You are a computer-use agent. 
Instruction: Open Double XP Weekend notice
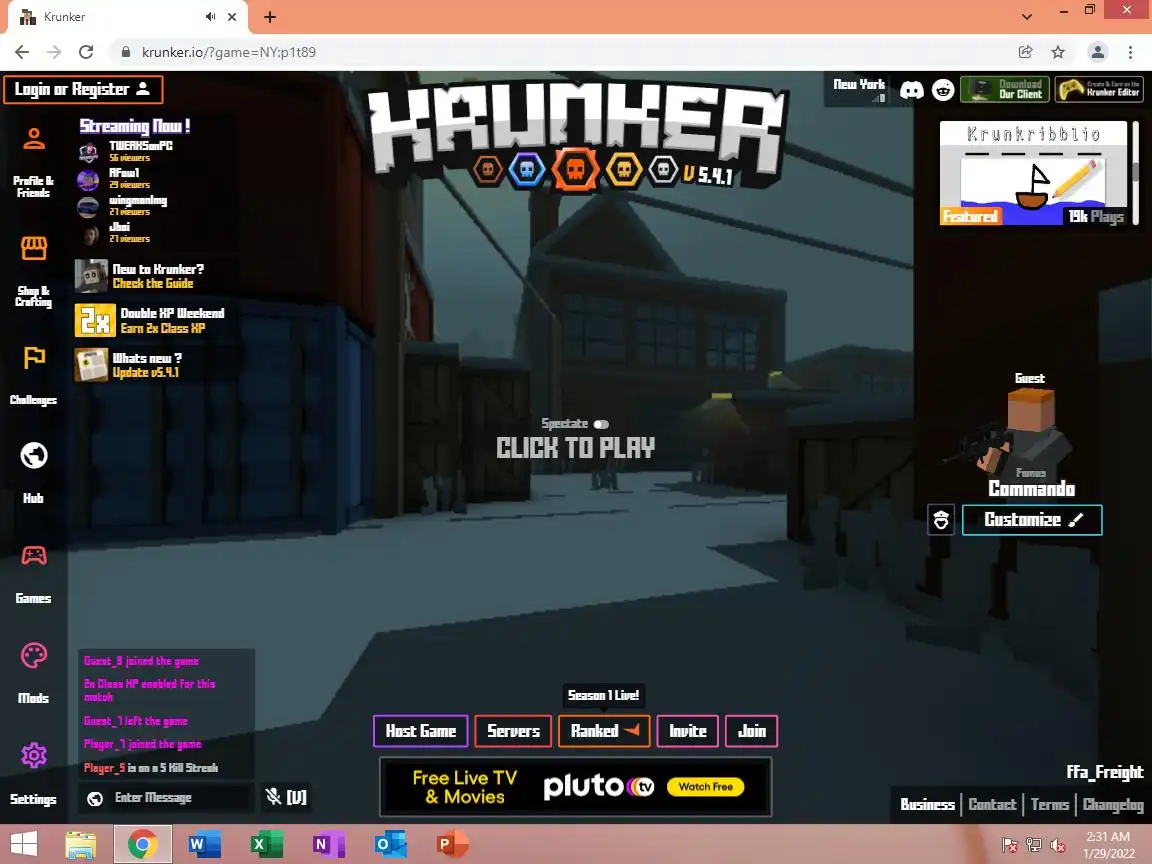[150, 320]
